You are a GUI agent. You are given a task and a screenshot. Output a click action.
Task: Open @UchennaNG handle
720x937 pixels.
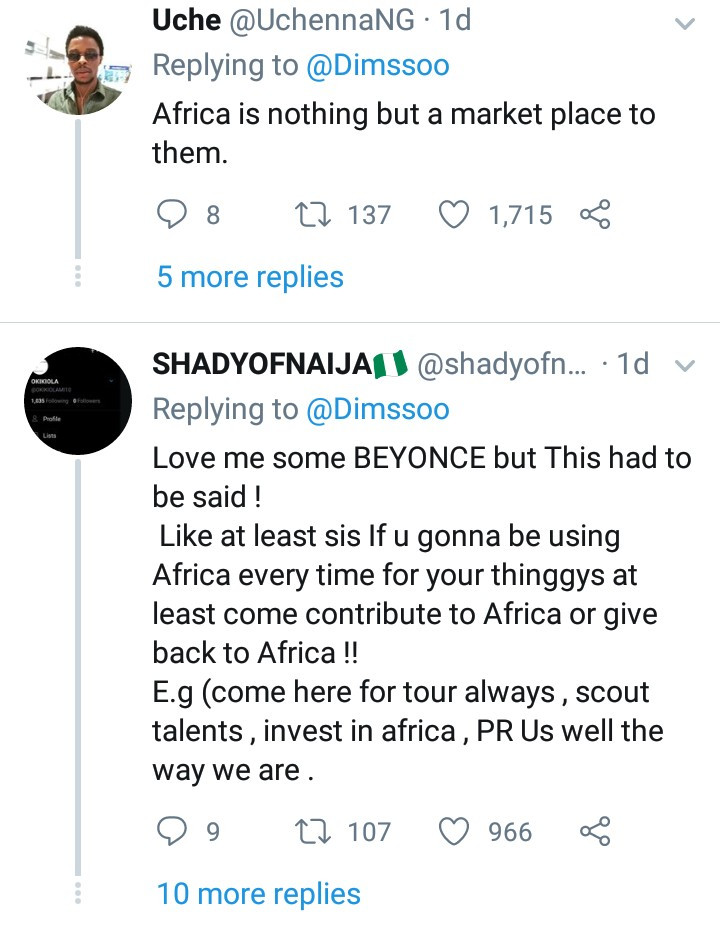[322, 20]
